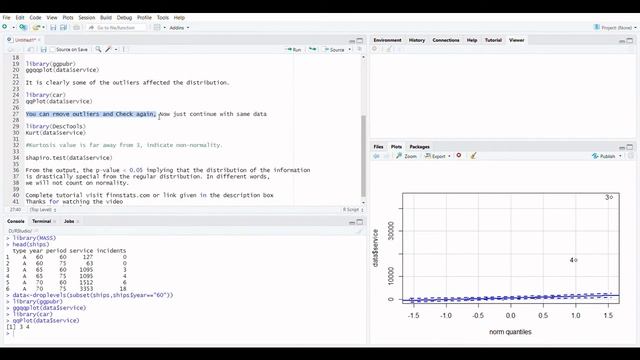Open the Export dropdown in Plots

449,156
